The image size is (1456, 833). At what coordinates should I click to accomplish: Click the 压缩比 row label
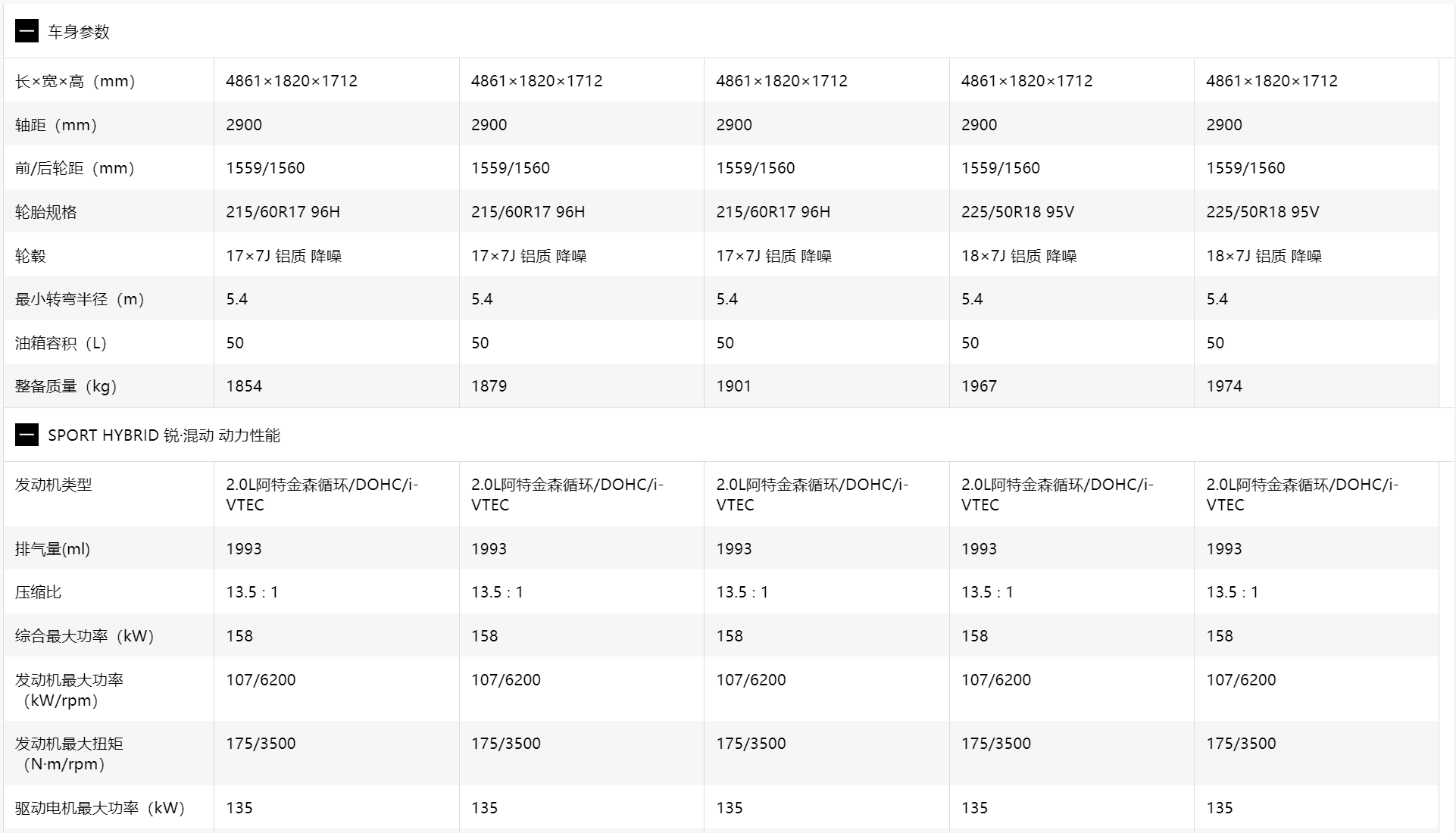coord(38,592)
